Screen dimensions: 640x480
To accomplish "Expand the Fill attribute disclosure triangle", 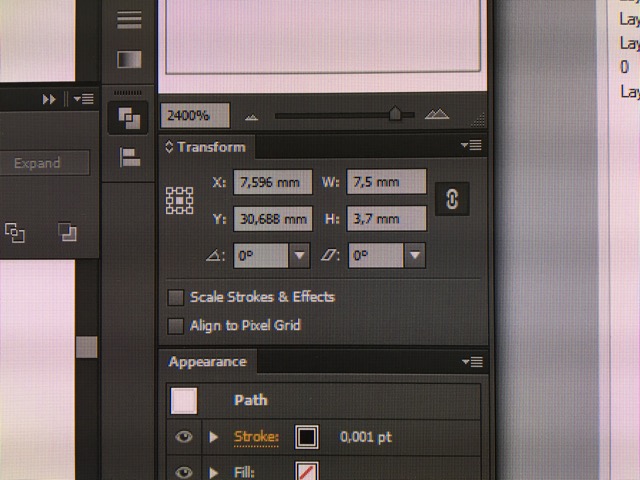I will click(x=213, y=473).
